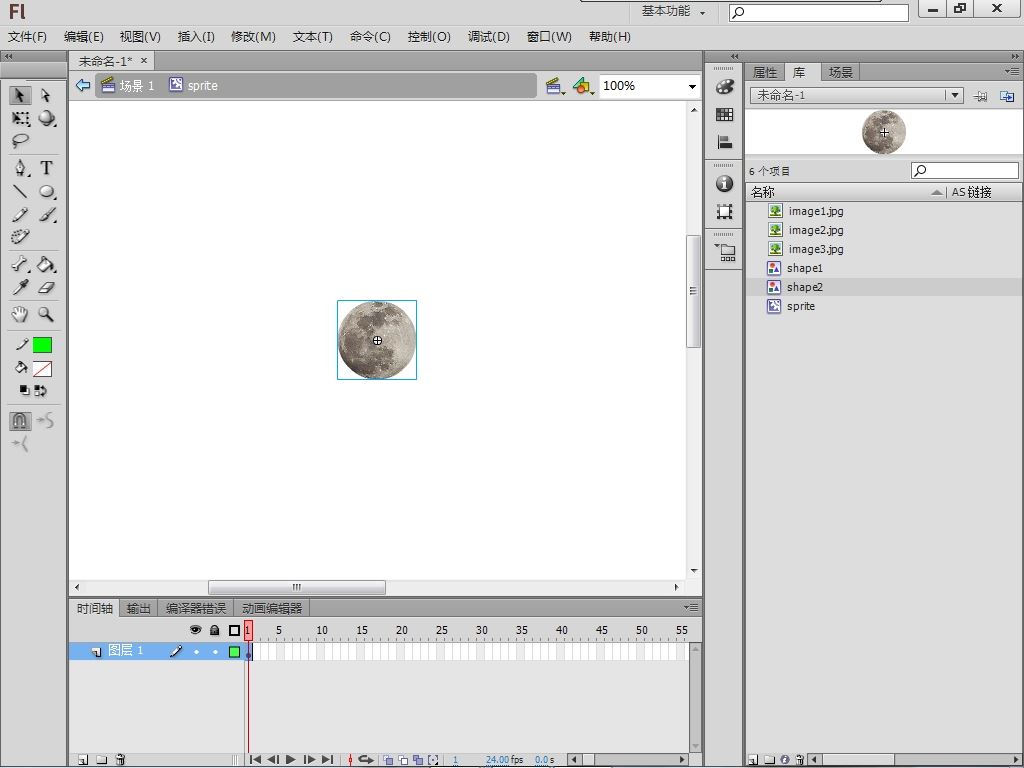Image resolution: width=1024 pixels, height=768 pixels.
Task: Switch to the 属性 panel tab
Action: [765, 72]
